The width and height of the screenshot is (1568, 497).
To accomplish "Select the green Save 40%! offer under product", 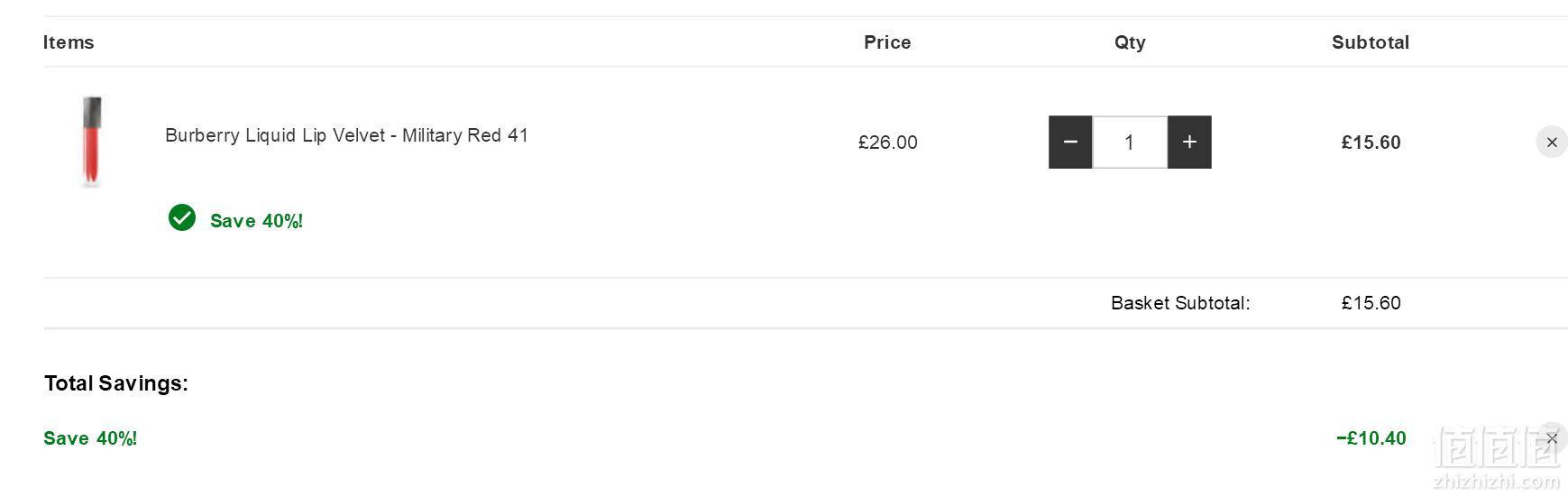I will (256, 221).
